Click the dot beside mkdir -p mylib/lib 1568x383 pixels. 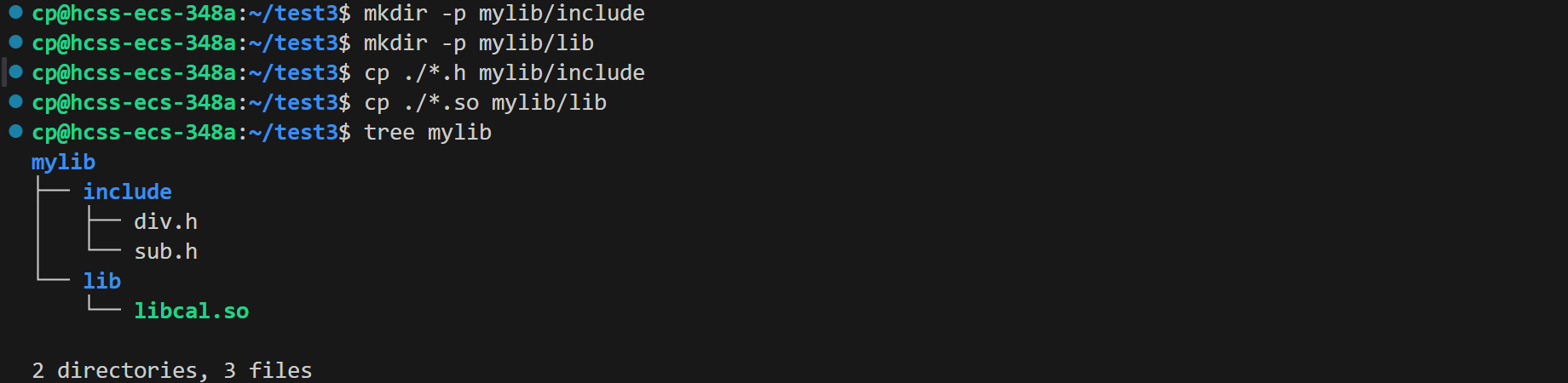coord(15,42)
